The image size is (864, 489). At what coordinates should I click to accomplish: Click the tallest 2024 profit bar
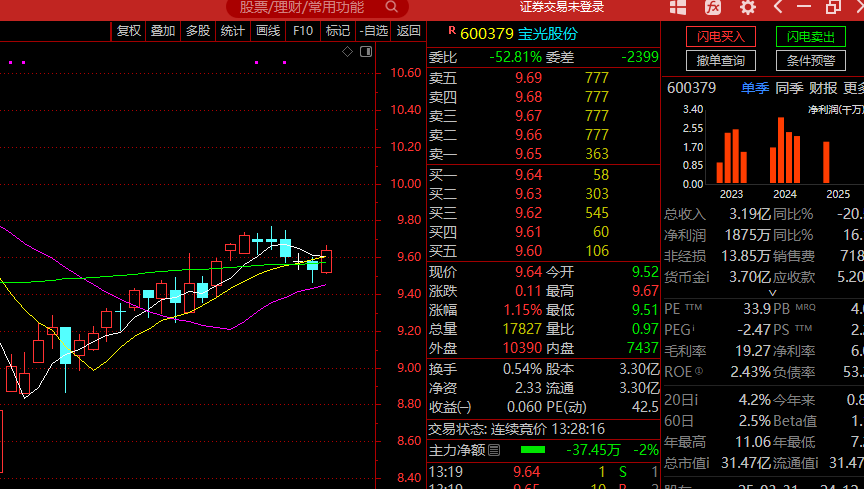point(781,150)
